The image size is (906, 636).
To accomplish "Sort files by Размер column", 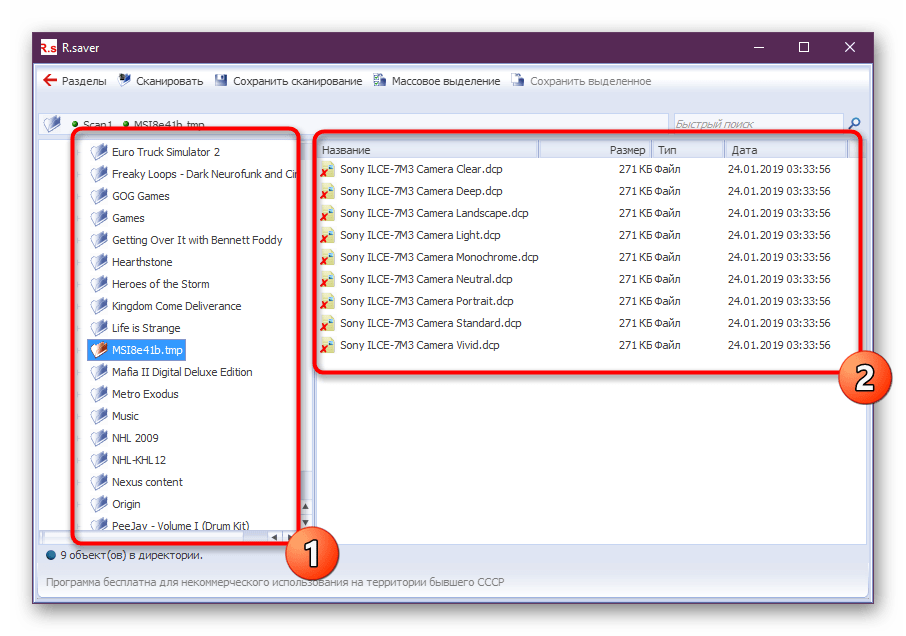I will click(595, 150).
